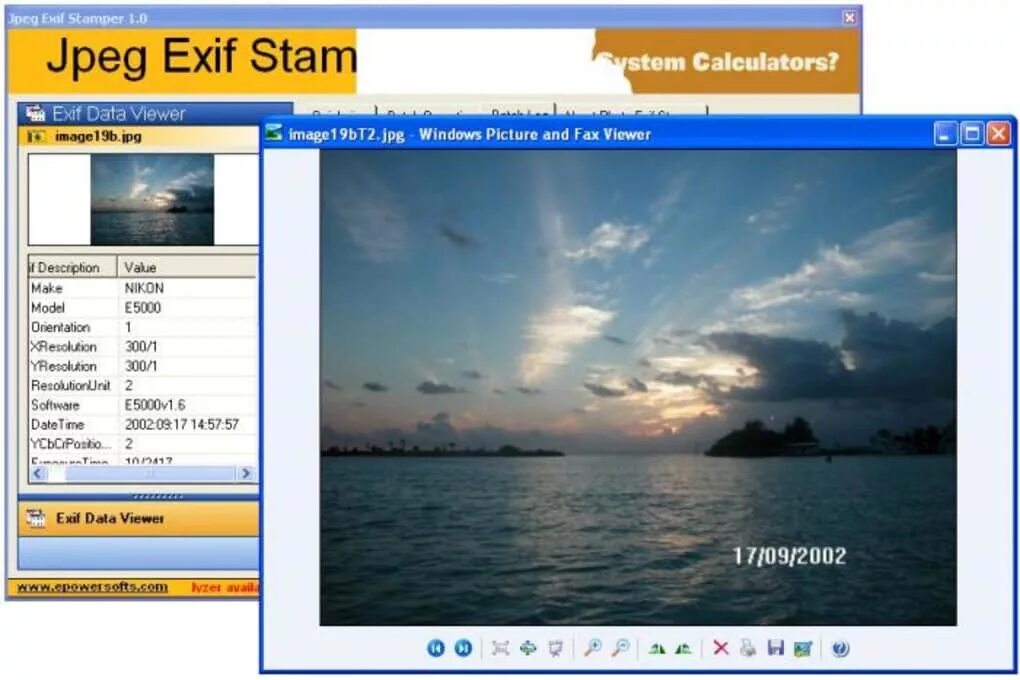Open viewer Help with the question mark icon

click(x=840, y=648)
